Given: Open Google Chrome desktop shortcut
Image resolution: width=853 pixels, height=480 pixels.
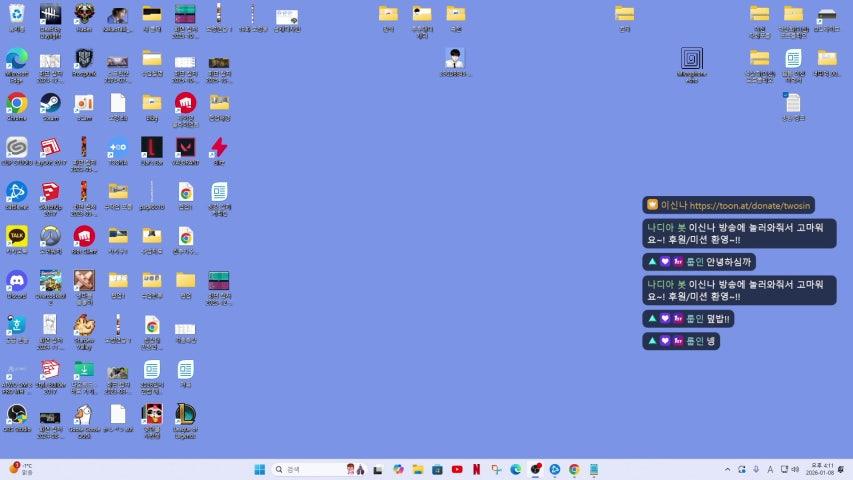Looking at the screenshot, I should [x=17, y=103].
